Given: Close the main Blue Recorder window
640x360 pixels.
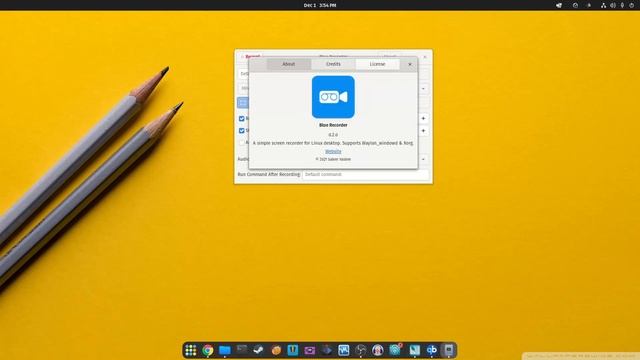Looking at the screenshot, I should tap(425, 56).
